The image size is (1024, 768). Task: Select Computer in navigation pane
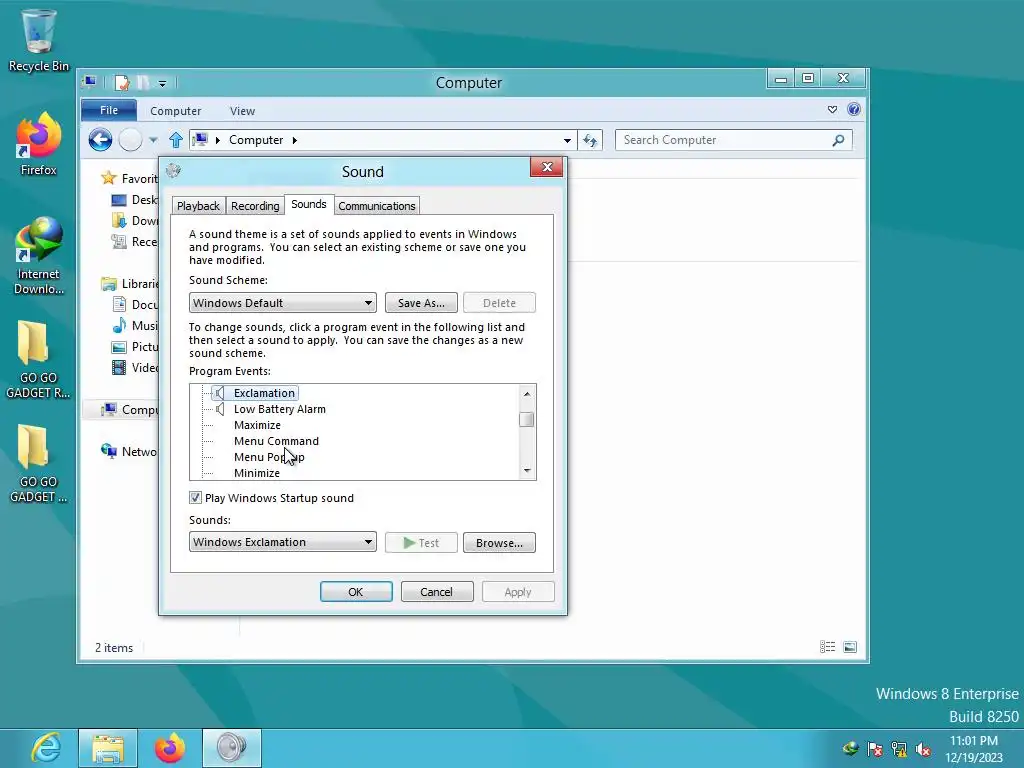[x=129, y=409]
